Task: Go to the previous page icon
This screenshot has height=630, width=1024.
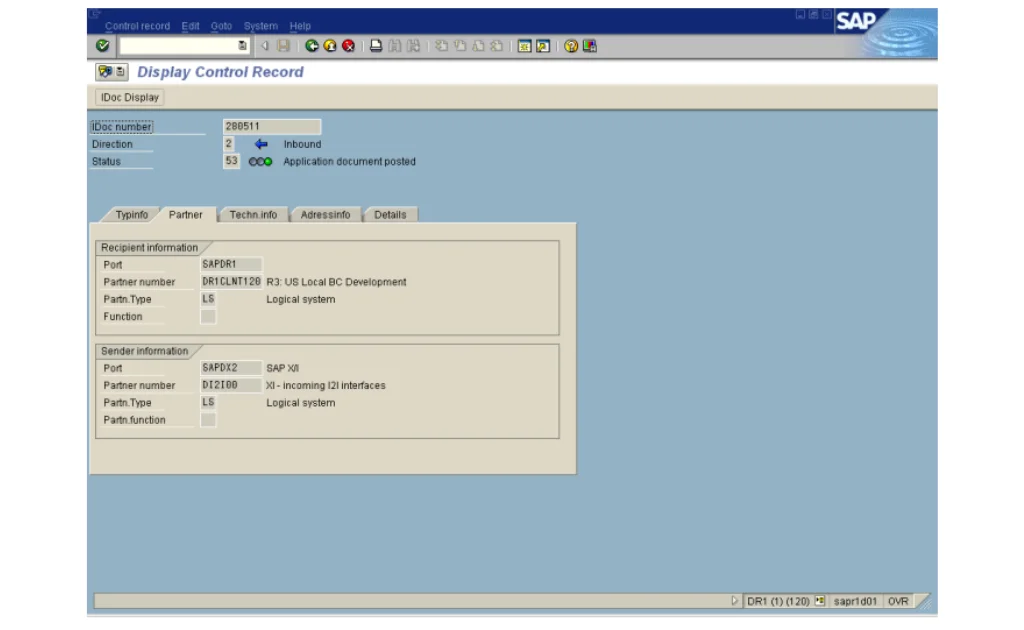Action: tap(460, 46)
